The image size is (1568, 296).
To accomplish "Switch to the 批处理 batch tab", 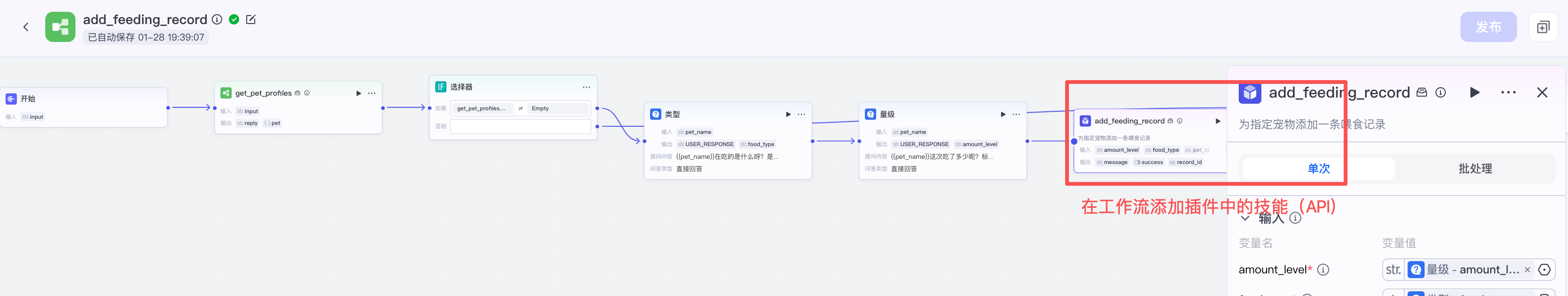I will pyautogui.click(x=1475, y=168).
